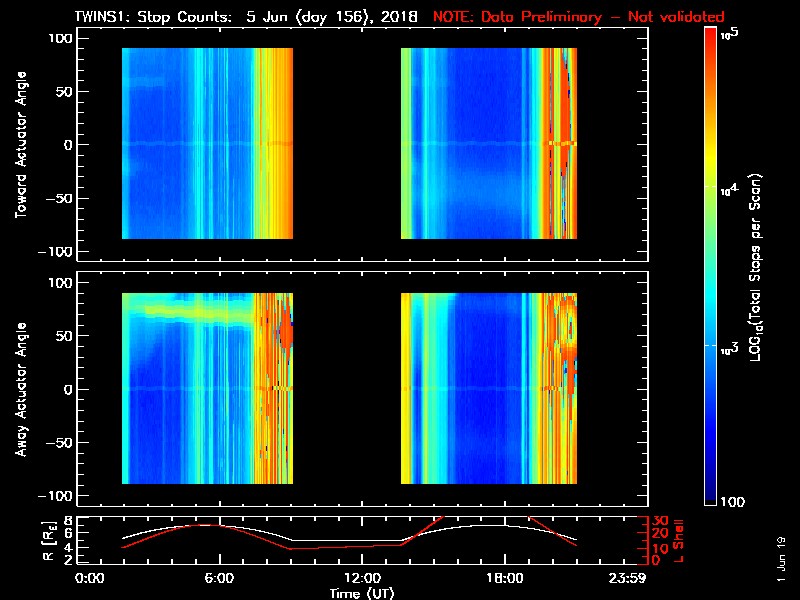Click the 18:00 time axis label

click(505, 578)
